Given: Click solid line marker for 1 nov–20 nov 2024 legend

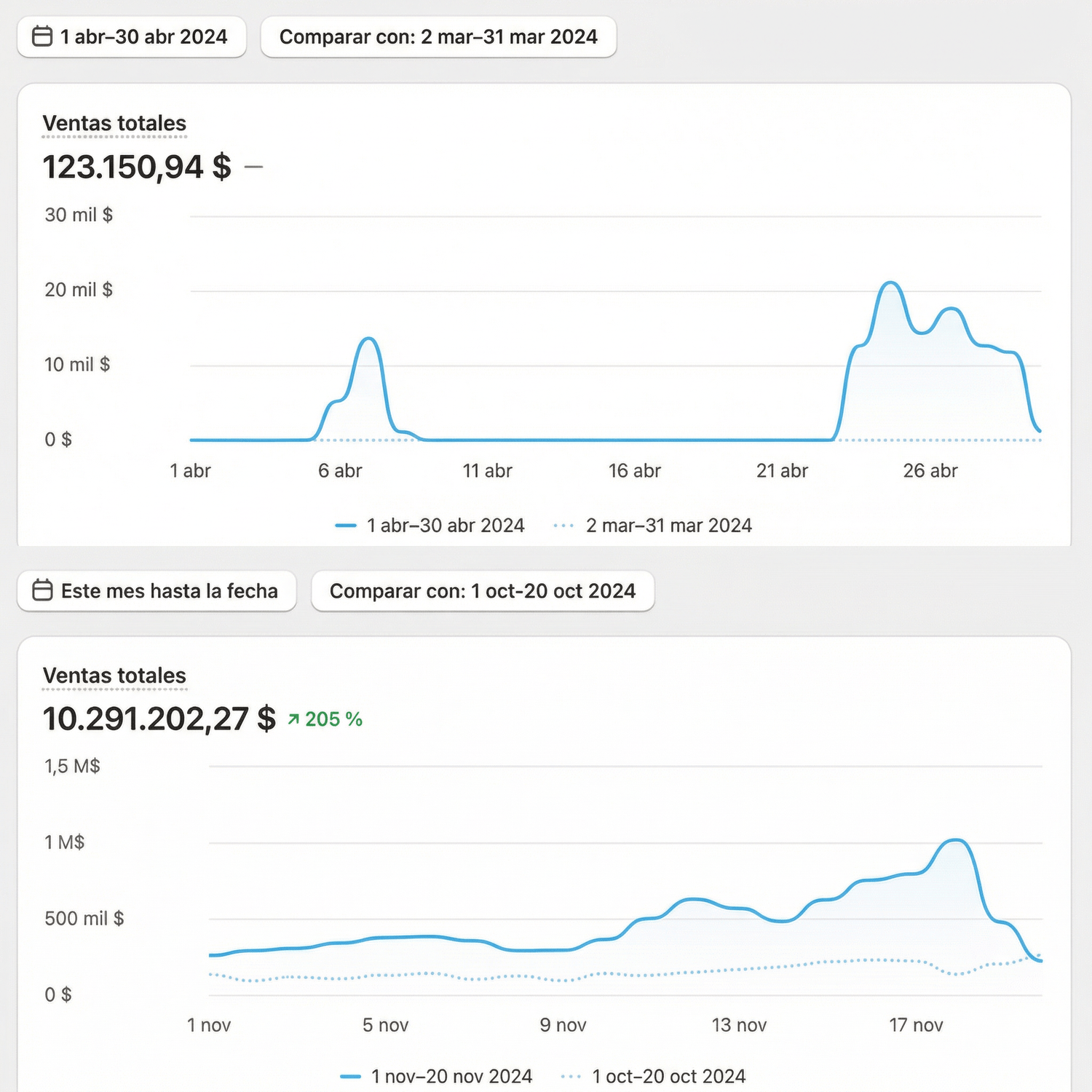Looking at the screenshot, I should click(350, 1076).
